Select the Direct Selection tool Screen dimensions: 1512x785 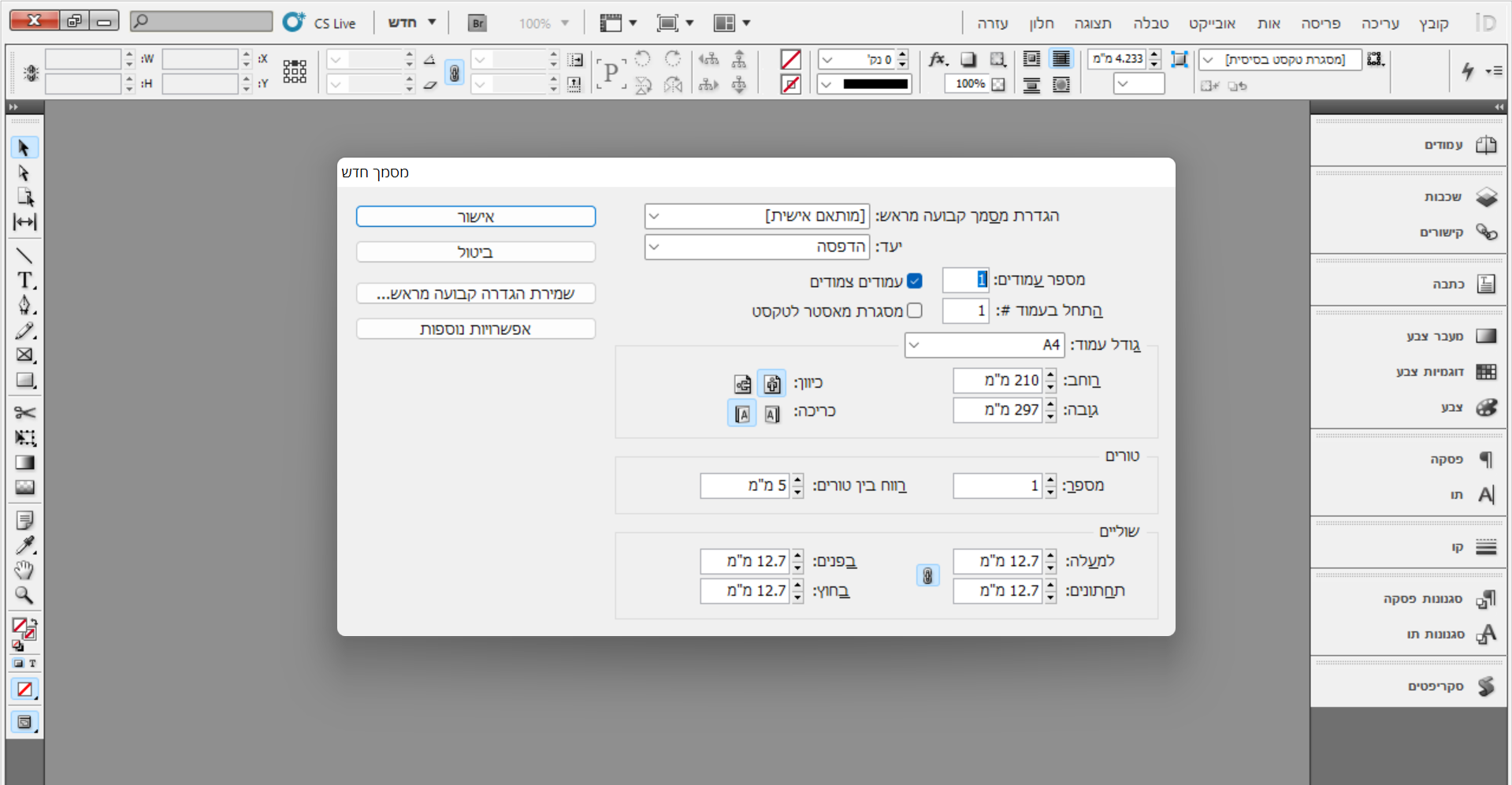pyautogui.click(x=24, y=173)
